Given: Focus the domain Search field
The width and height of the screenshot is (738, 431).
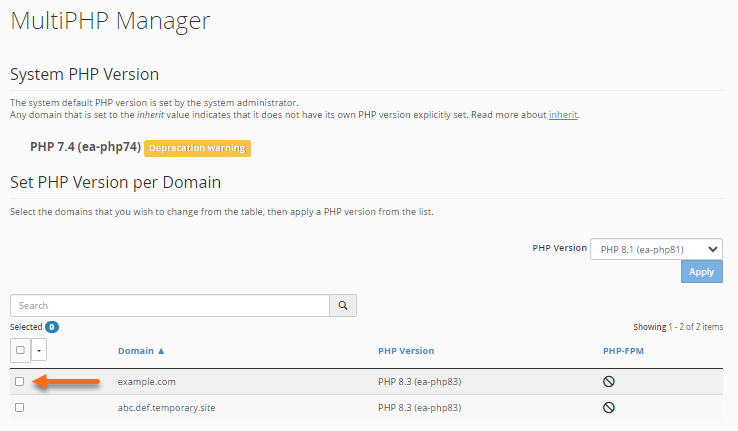Looking at the screenshot, I should pos(170,306).
